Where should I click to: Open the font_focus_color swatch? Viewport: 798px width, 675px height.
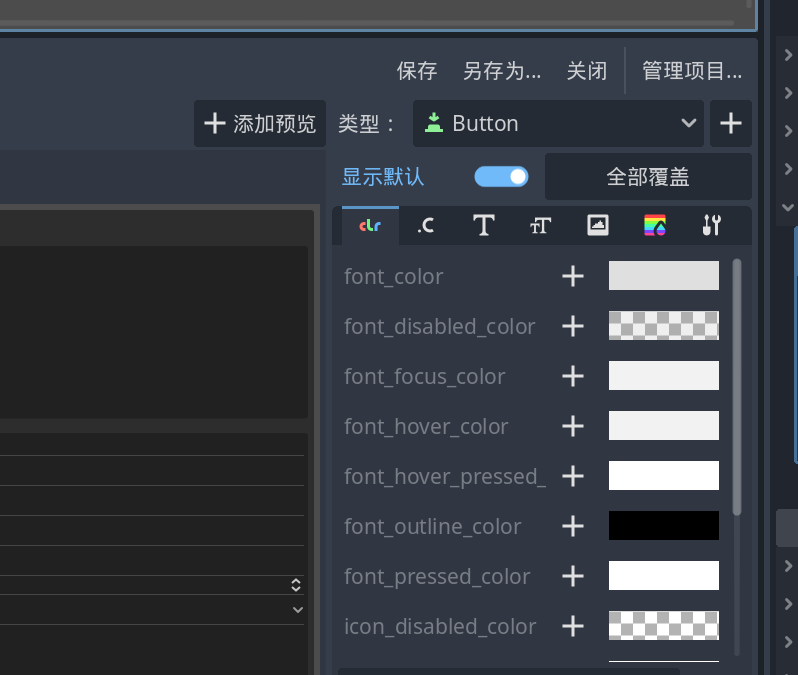click(x=664, y=376)
